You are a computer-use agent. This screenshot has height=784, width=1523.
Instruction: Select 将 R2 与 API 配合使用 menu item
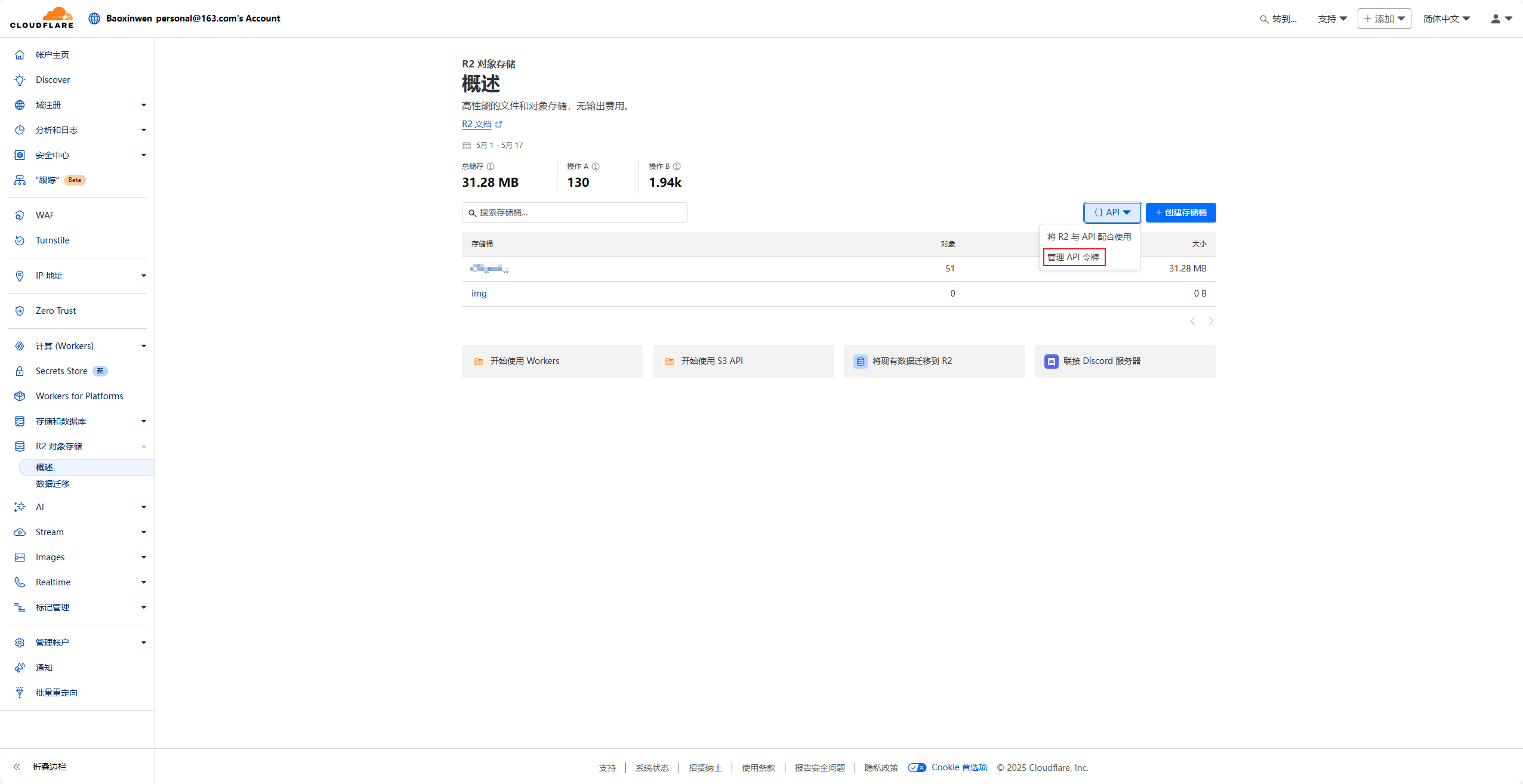pyautogui.click(x=1089, y=237)
